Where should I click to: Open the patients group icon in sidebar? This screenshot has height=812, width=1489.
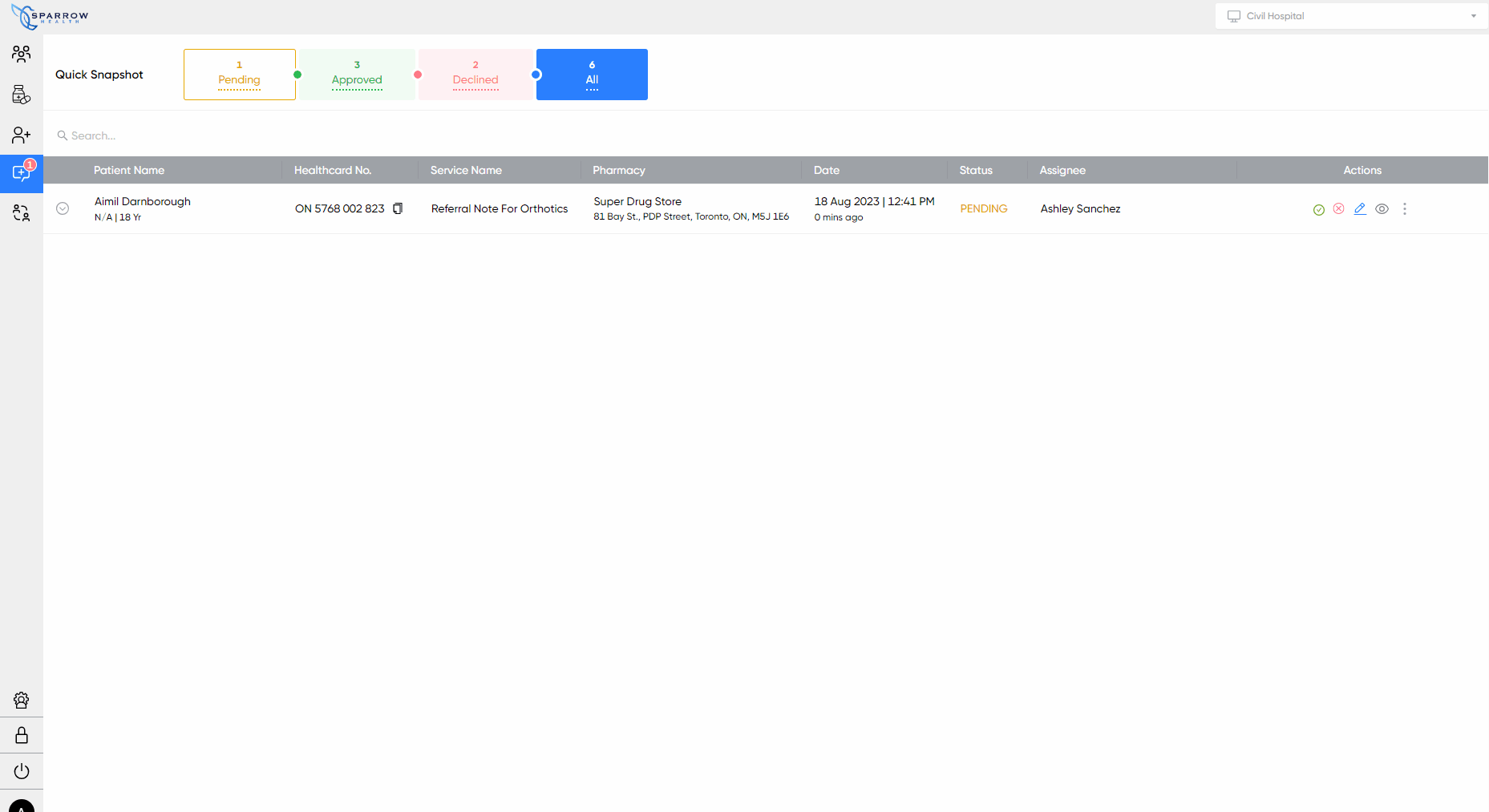click(22, 54)
